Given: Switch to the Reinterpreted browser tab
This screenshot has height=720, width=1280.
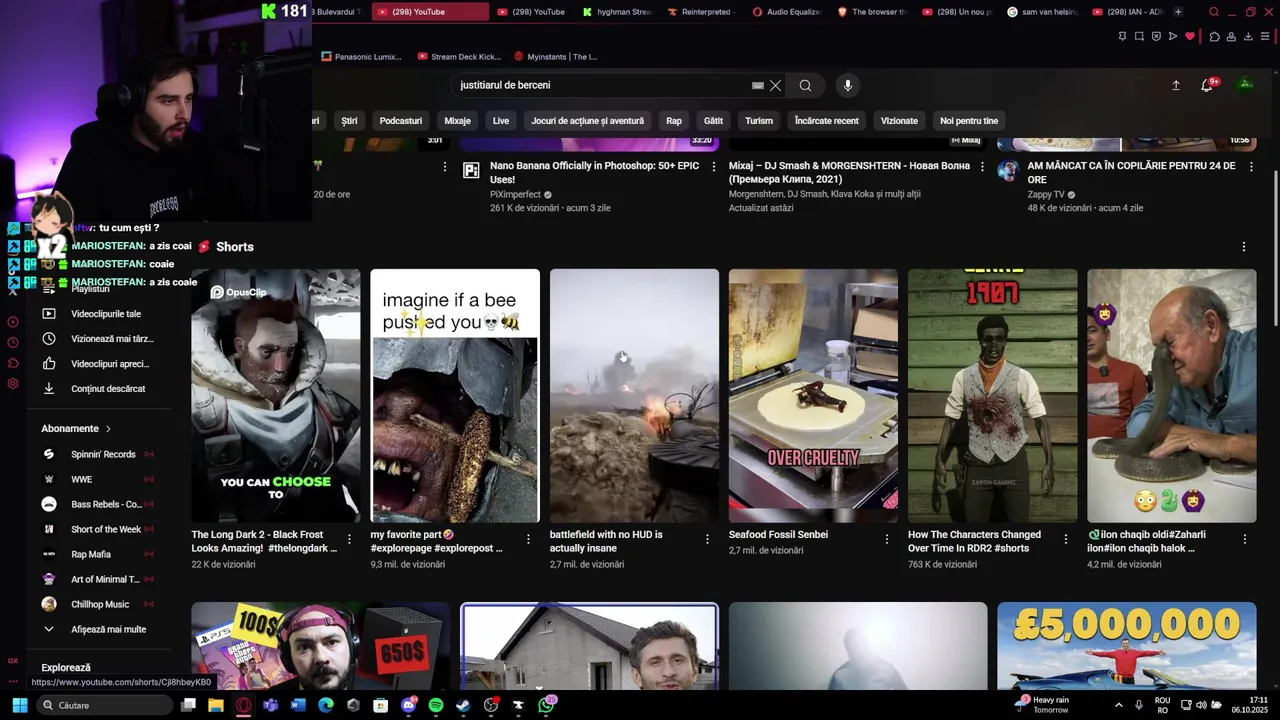Looking at the screenshot, I should [700, 12].
